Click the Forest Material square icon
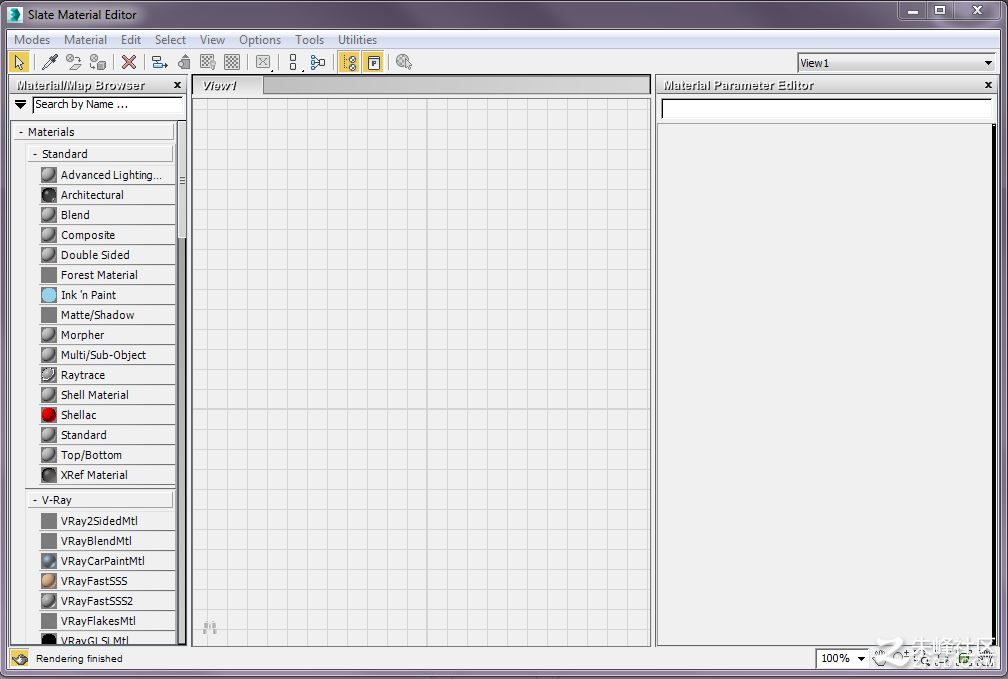This screenshot has width=1008, height=679. [49, 275]
